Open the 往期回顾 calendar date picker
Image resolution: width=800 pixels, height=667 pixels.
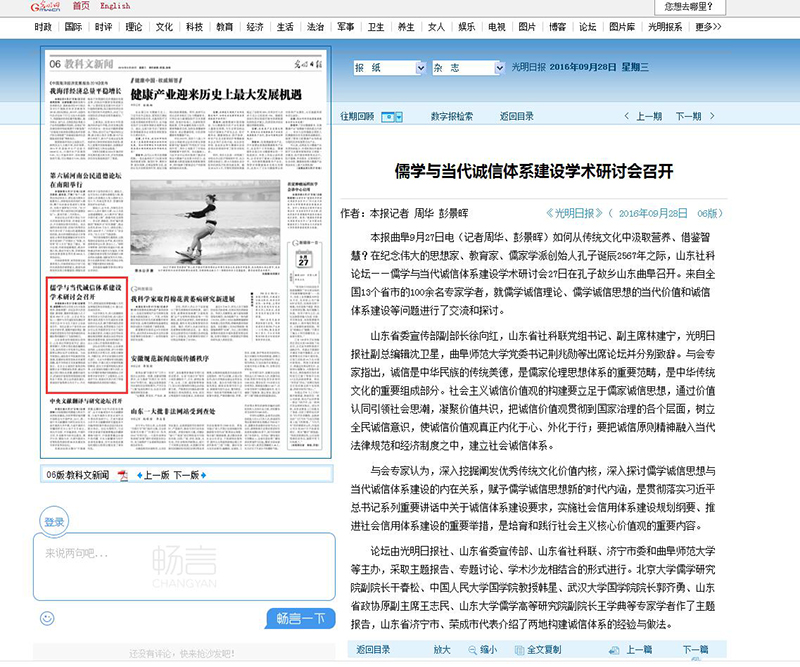[395, 116]
